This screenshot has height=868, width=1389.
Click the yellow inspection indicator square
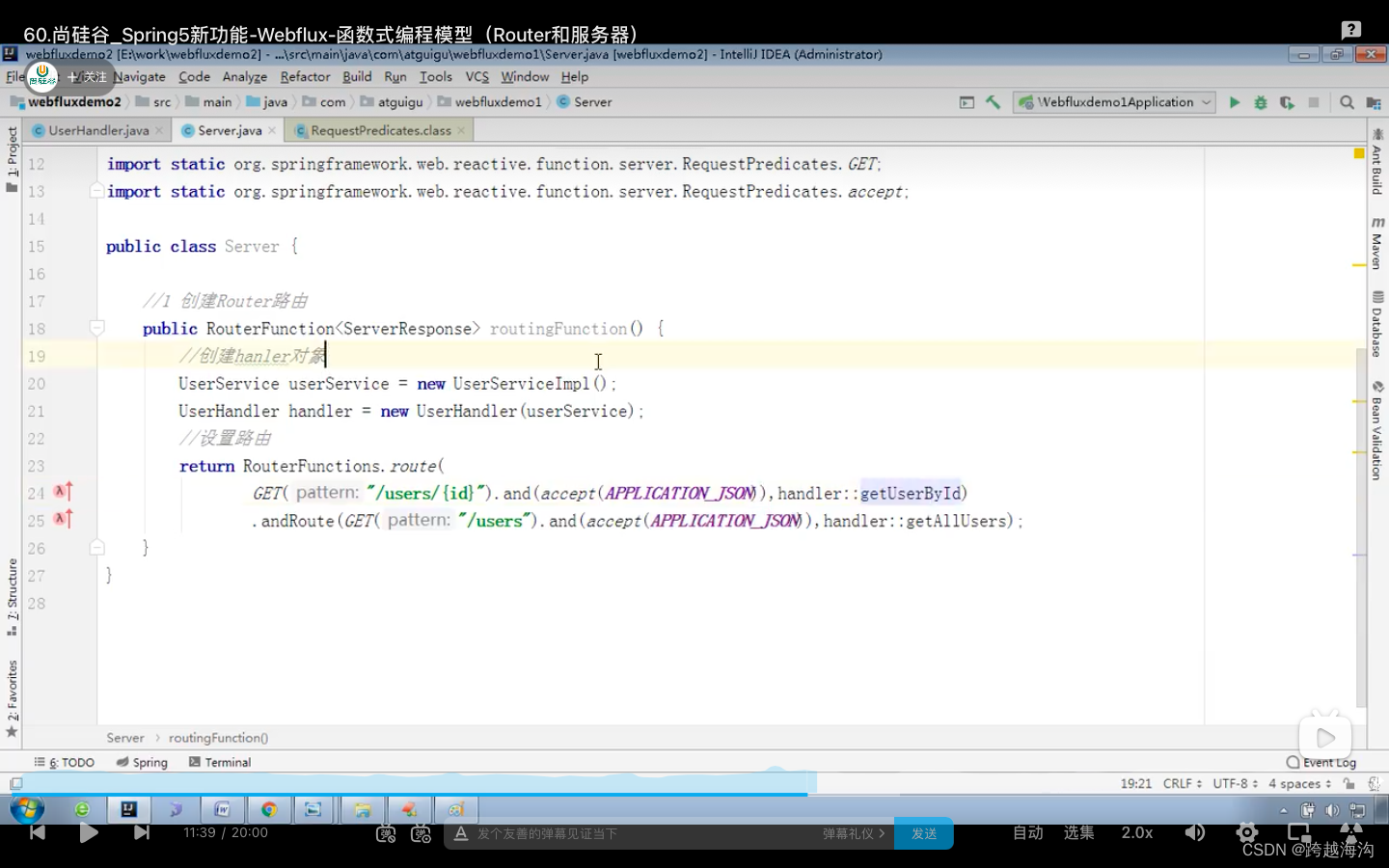(1359, 153)
